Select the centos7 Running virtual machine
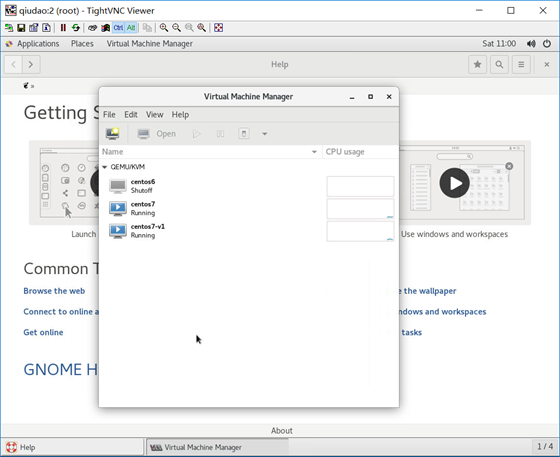Image resolution: width=560 pixels, height=457 pixels. tap(249, 209)
